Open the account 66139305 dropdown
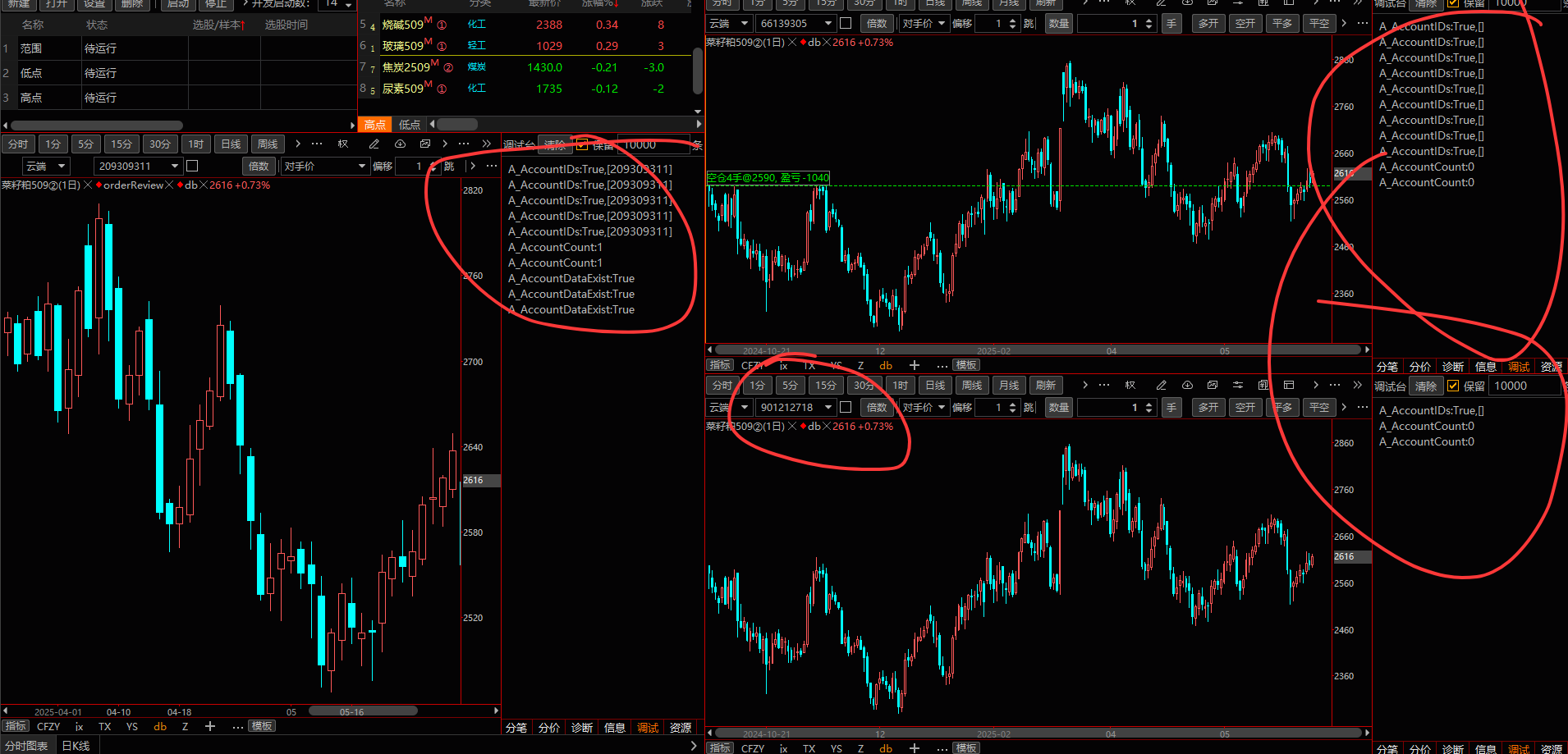The width and height of the screenshot is (1568, 754). 795,23
